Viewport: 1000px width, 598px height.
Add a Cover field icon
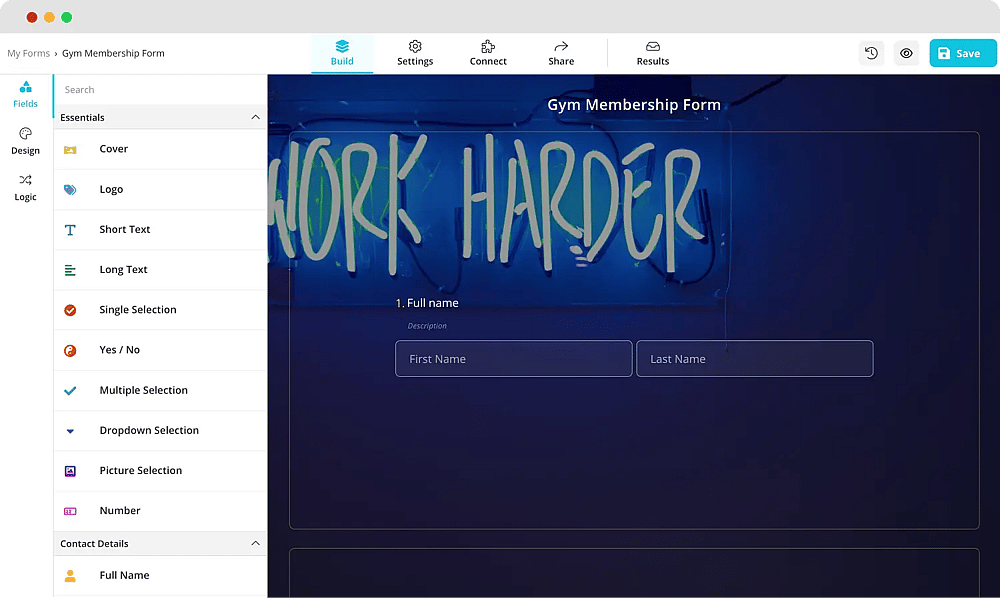click(x=70, y=150)
